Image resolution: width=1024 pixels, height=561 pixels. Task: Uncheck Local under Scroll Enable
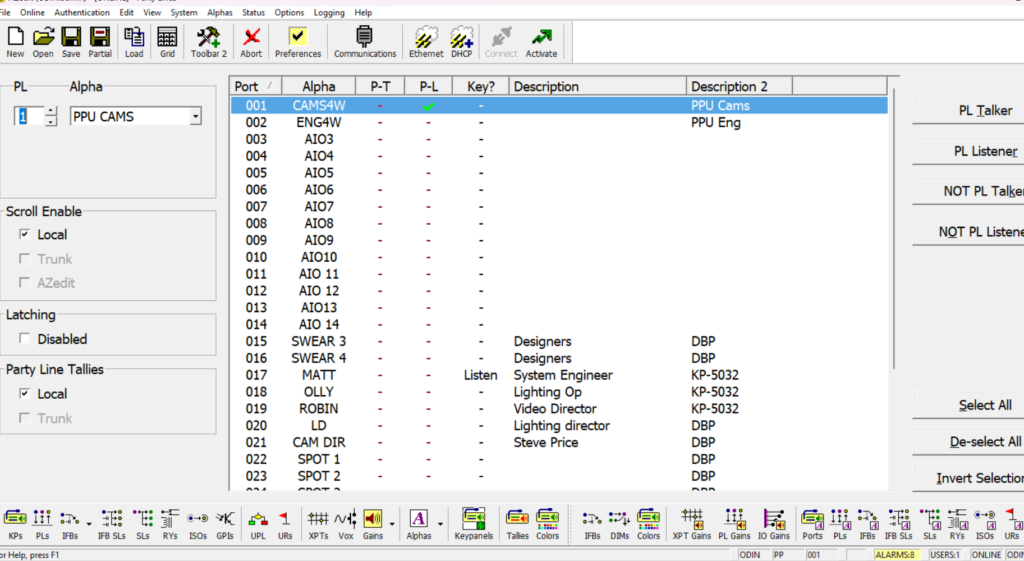point(25,235)
